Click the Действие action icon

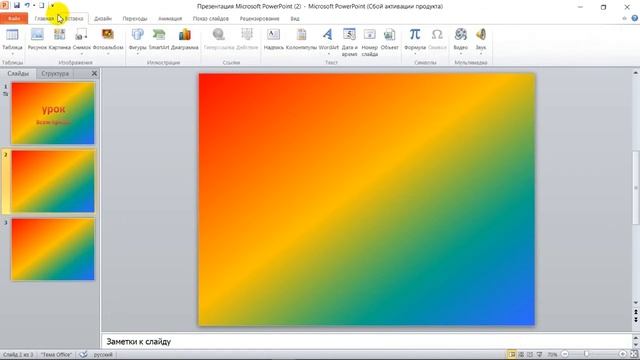[x=247, y=35]
